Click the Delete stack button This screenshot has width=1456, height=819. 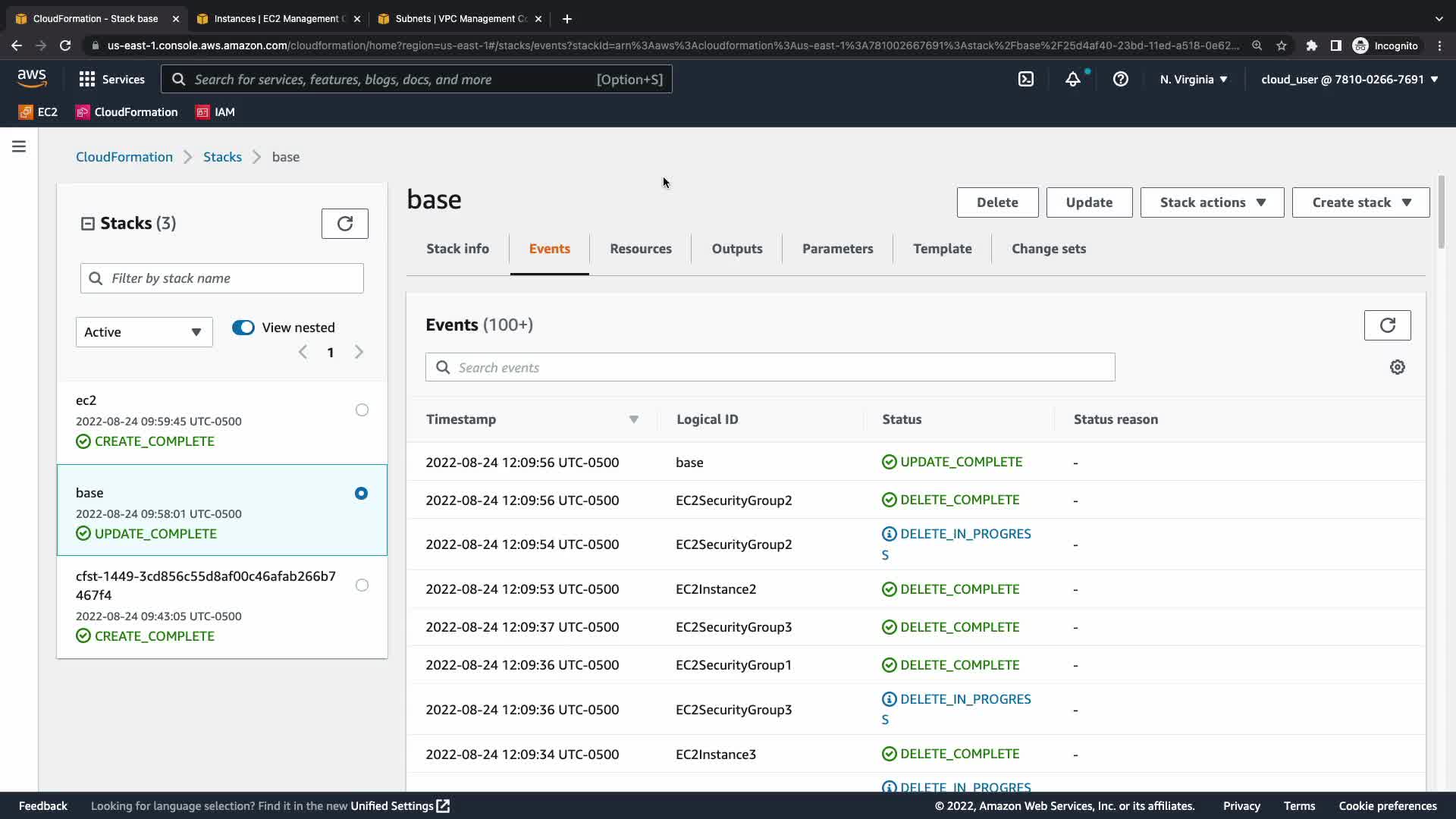click(996, 202)
